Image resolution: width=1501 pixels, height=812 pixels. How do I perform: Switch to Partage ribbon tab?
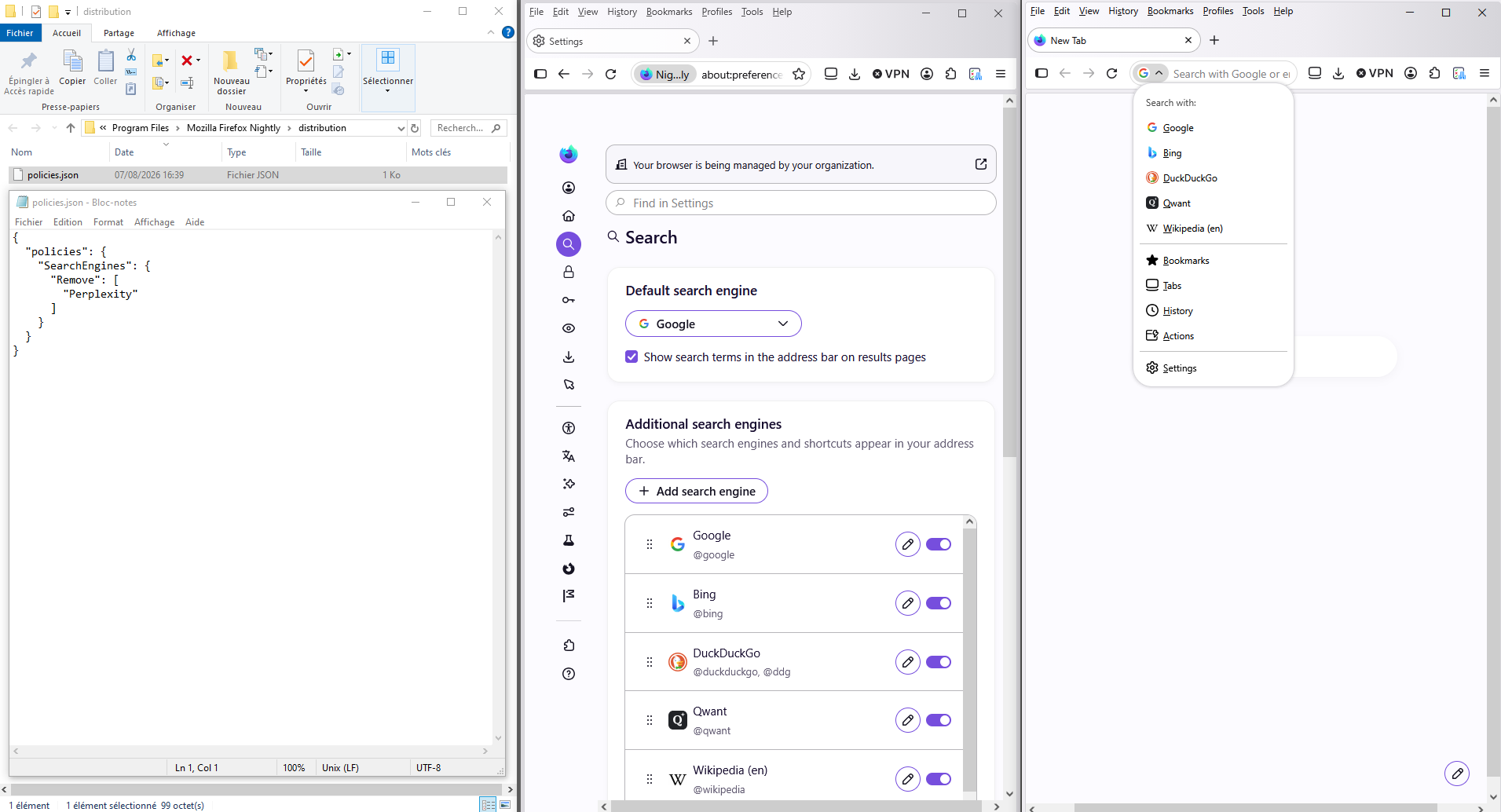point(119,33)
